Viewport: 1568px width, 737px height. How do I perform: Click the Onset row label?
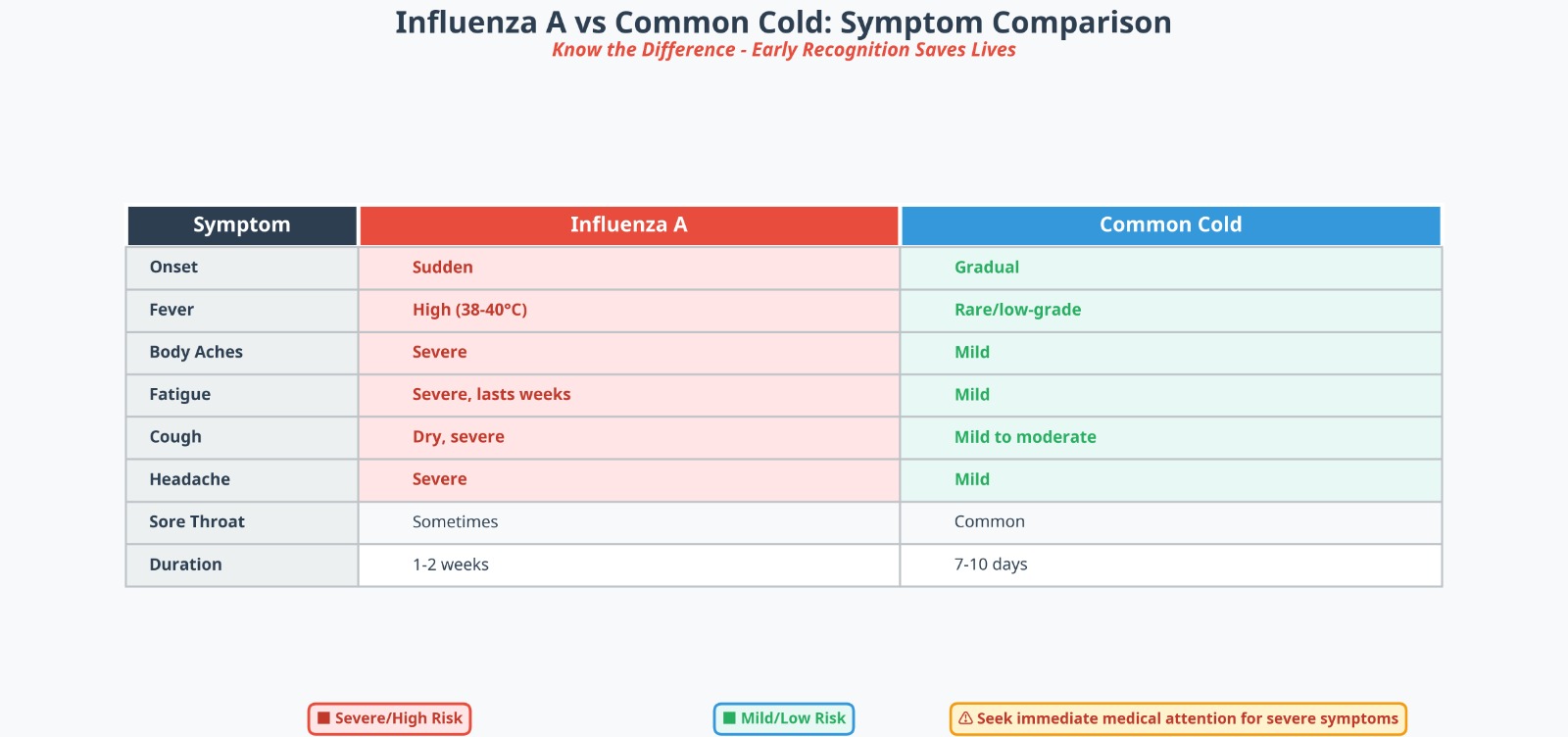click(173, 268)
